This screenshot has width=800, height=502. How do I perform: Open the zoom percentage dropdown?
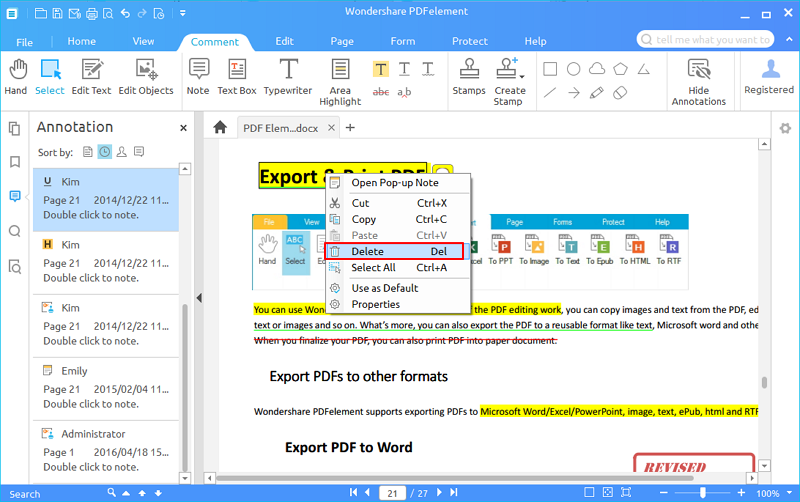click(790, 493)
